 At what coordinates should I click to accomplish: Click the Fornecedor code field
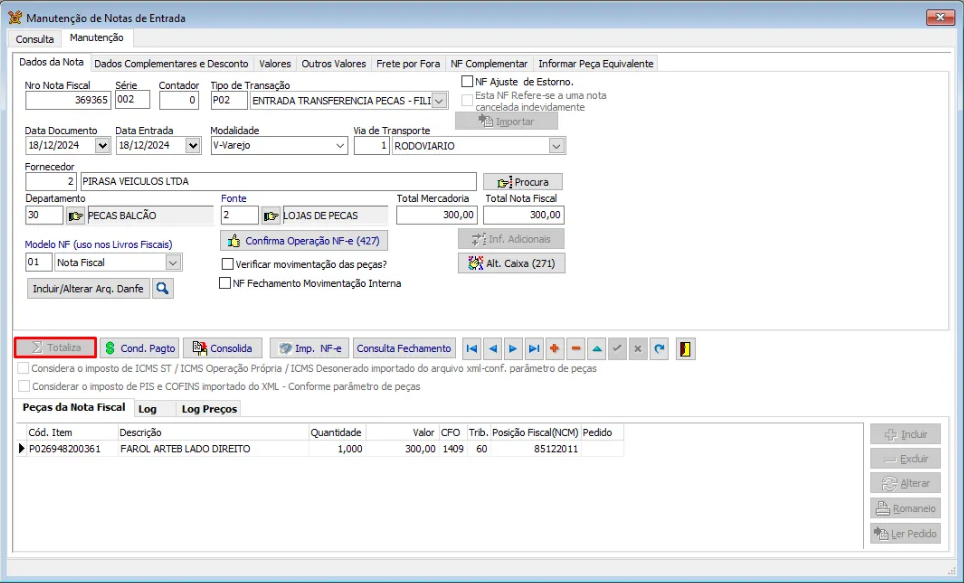51,181
